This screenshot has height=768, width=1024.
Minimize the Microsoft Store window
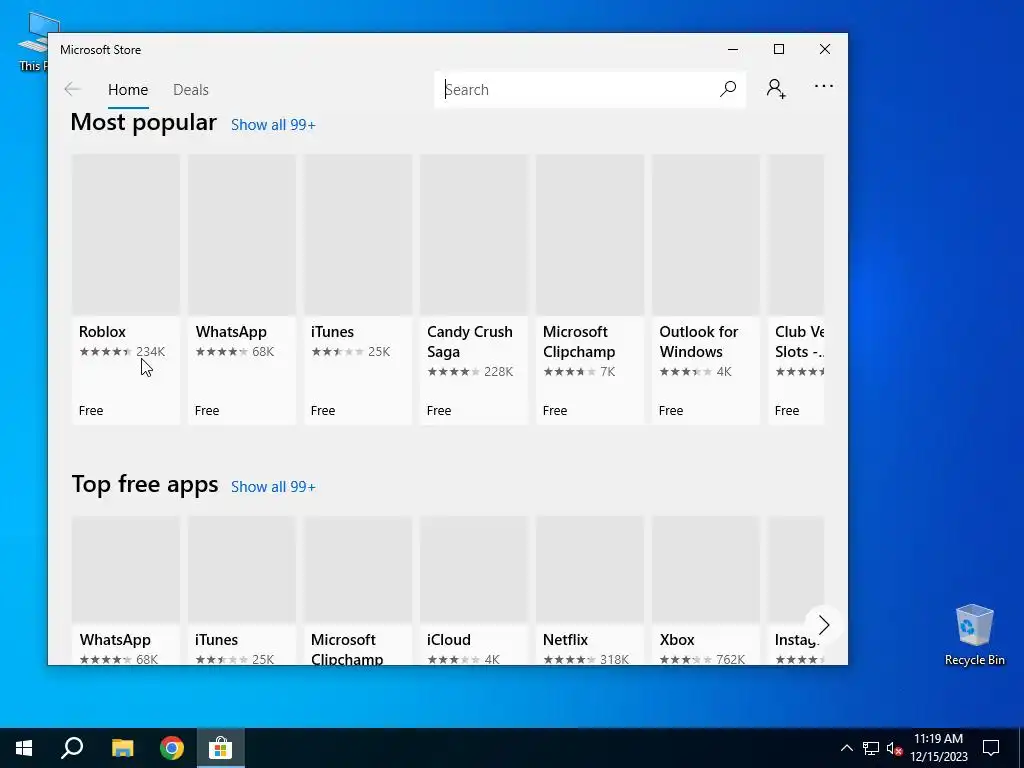(x=733, y=50)
